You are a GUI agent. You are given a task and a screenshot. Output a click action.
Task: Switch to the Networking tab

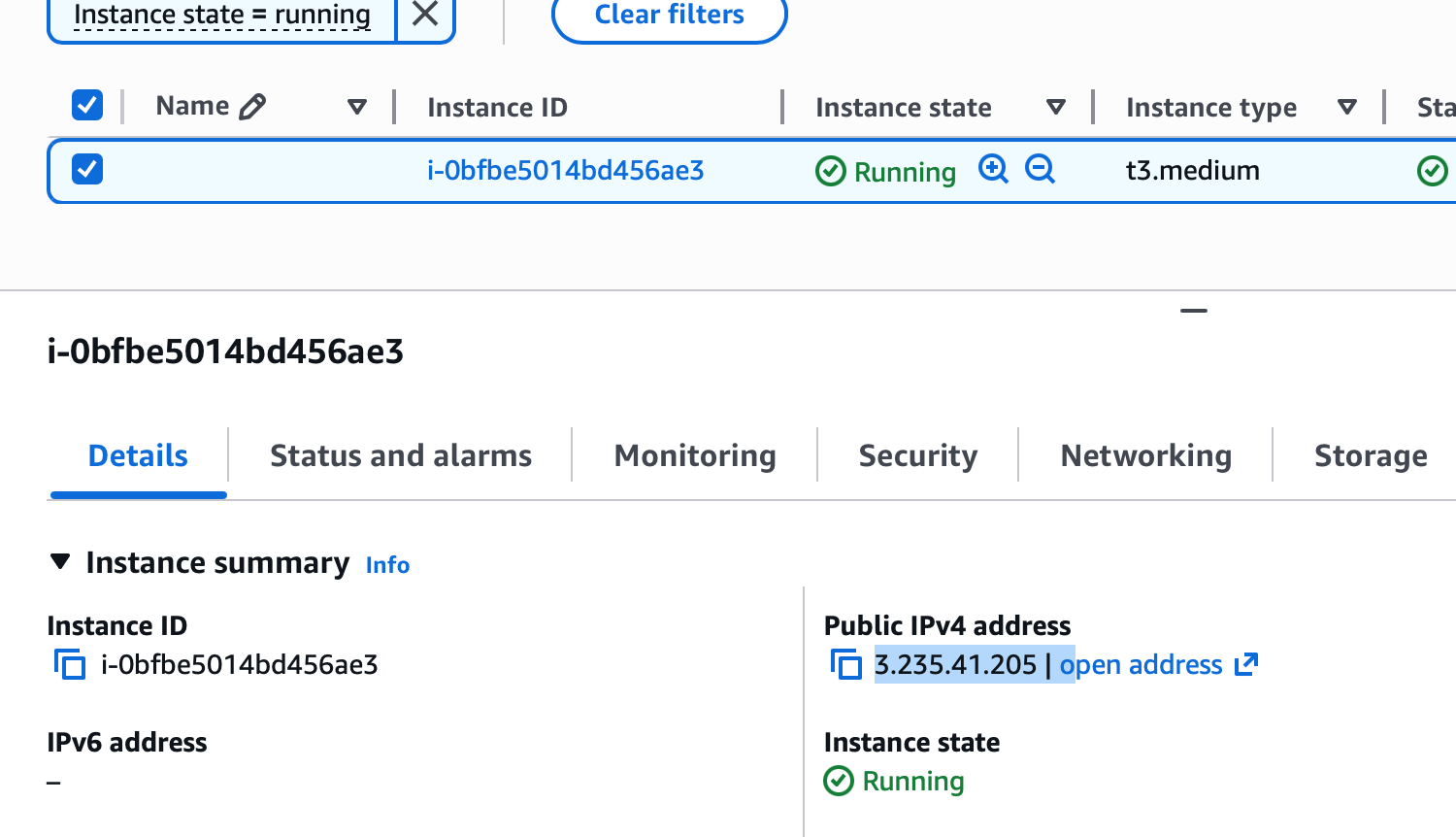coord(1145,454)
